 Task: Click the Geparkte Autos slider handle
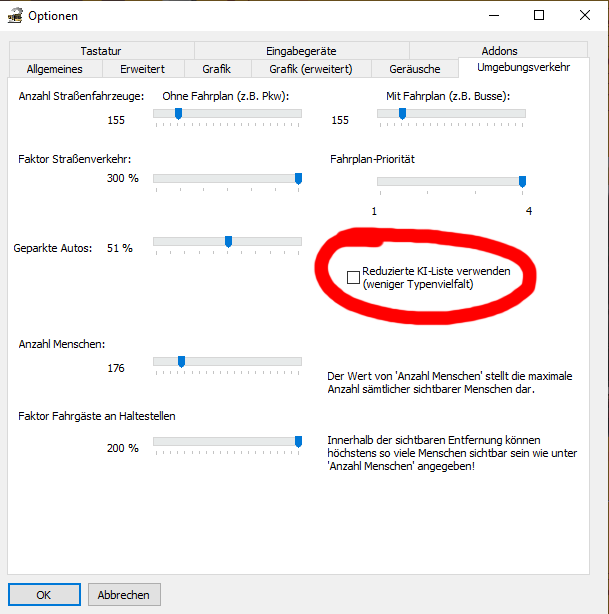(x=228, y=242)
